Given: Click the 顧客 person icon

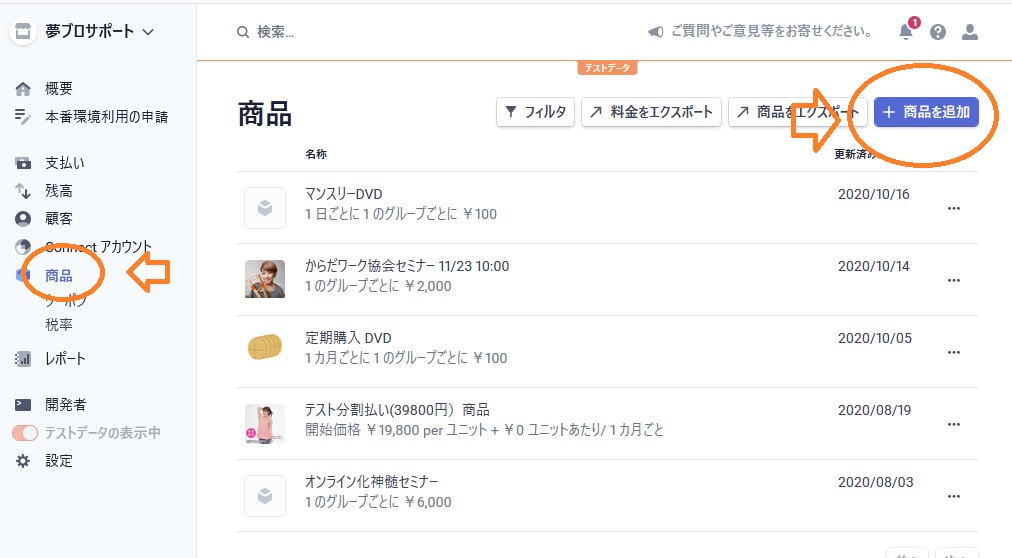Looking at the screenshot, I should [23, 219].
